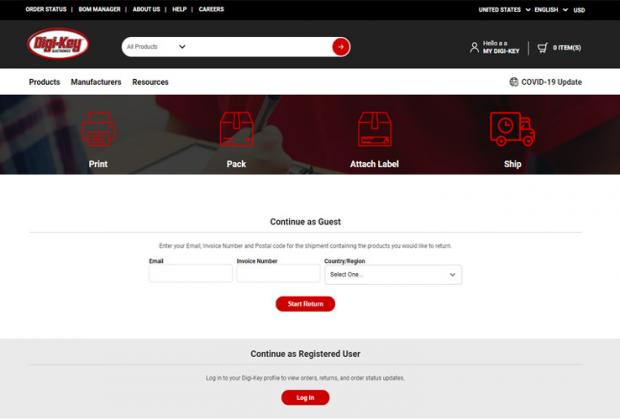Click the Start Return button
Screen dimensions: 620x420
click(305, 304)
